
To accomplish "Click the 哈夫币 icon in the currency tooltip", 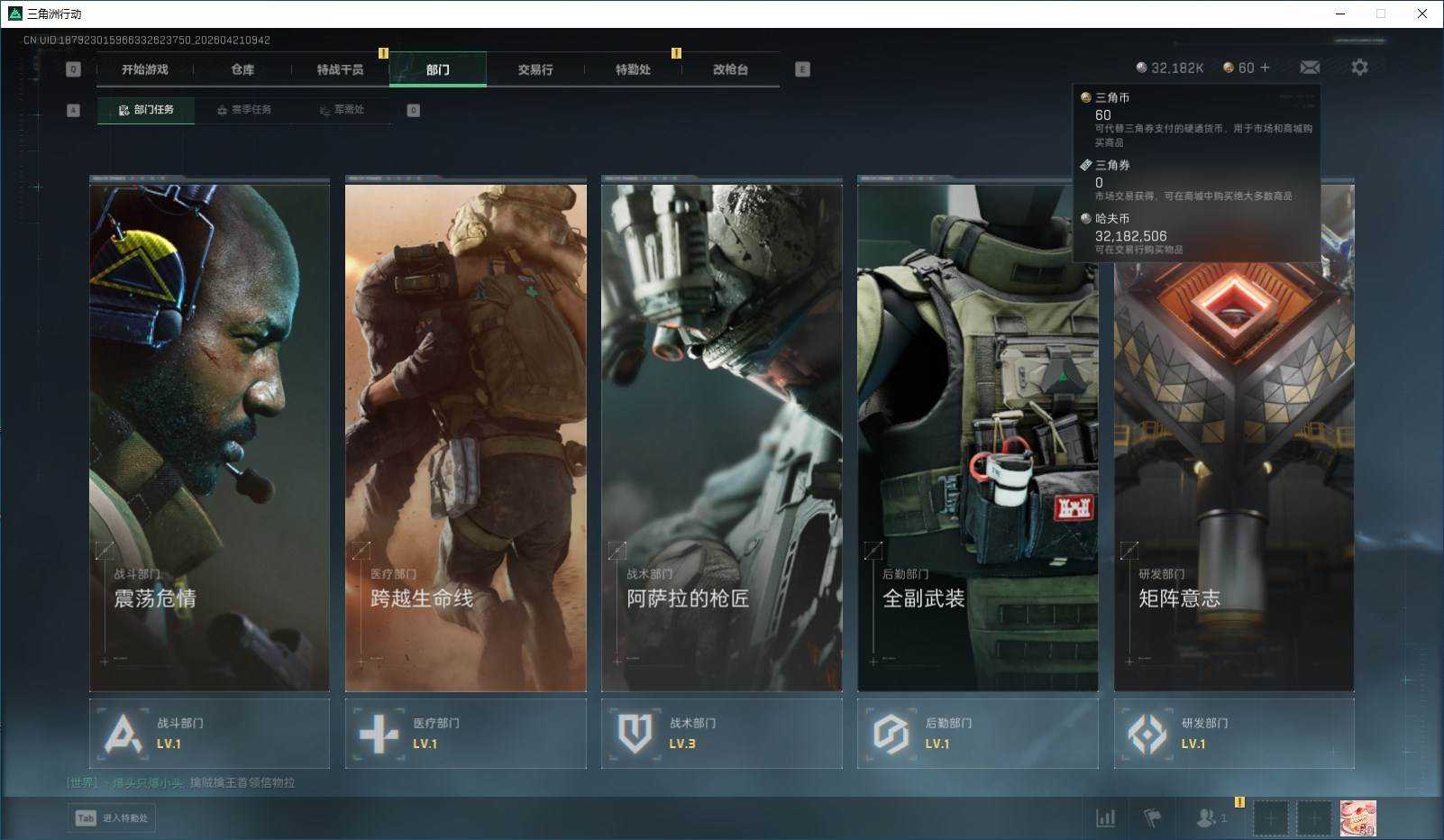I will tap(1086, 218).
